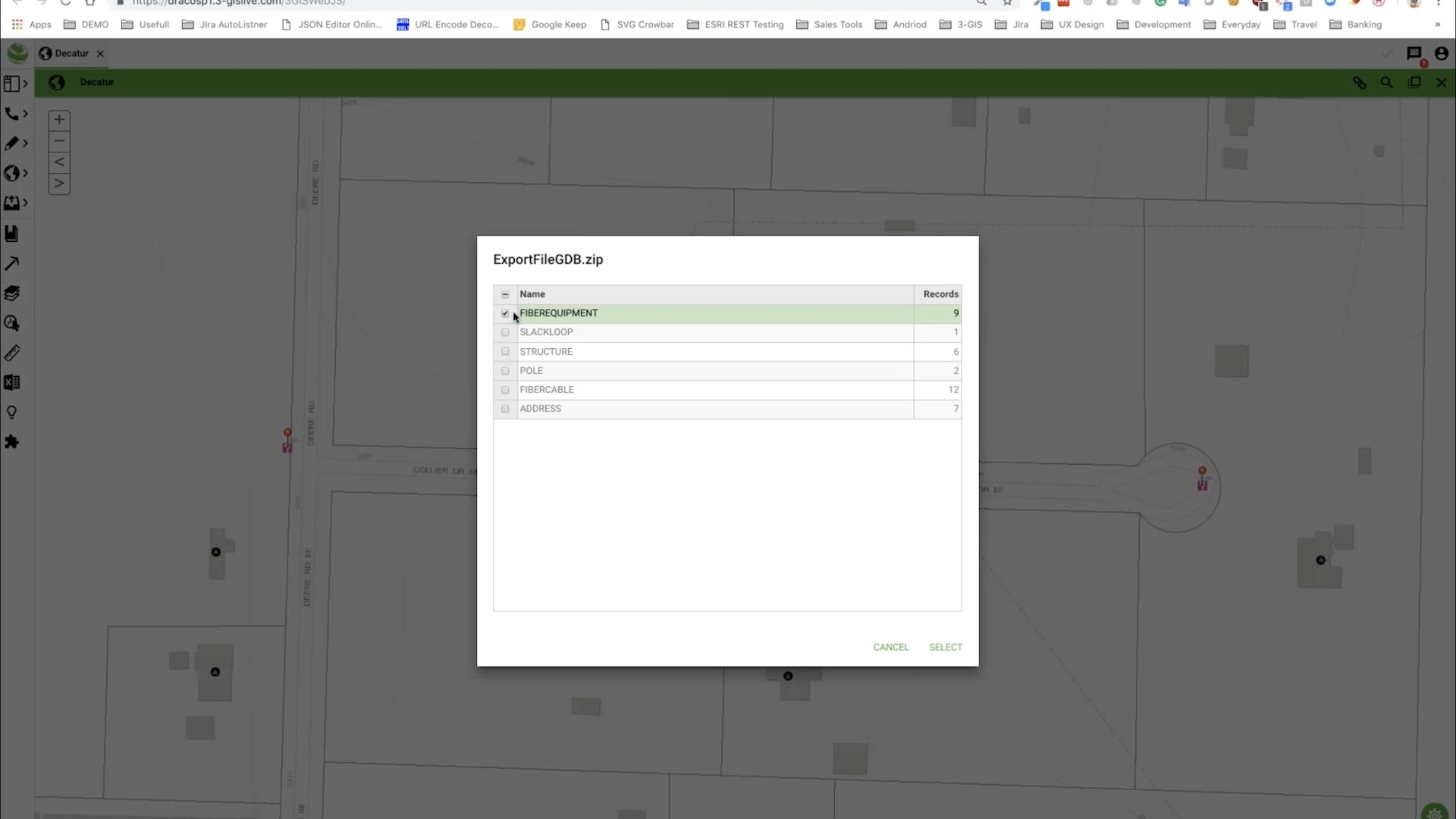Open the layers panel icon

tap(12, 293)
